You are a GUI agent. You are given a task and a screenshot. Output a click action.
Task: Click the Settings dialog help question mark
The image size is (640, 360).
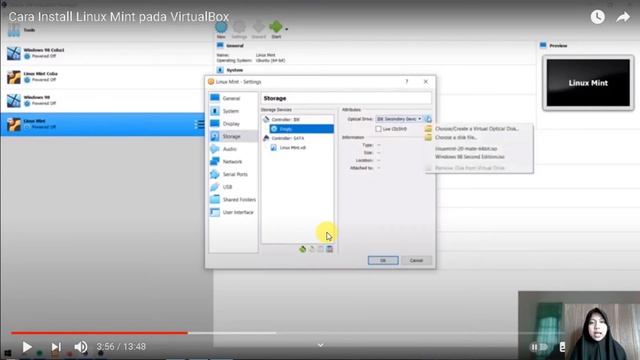[x=407, y=82]
